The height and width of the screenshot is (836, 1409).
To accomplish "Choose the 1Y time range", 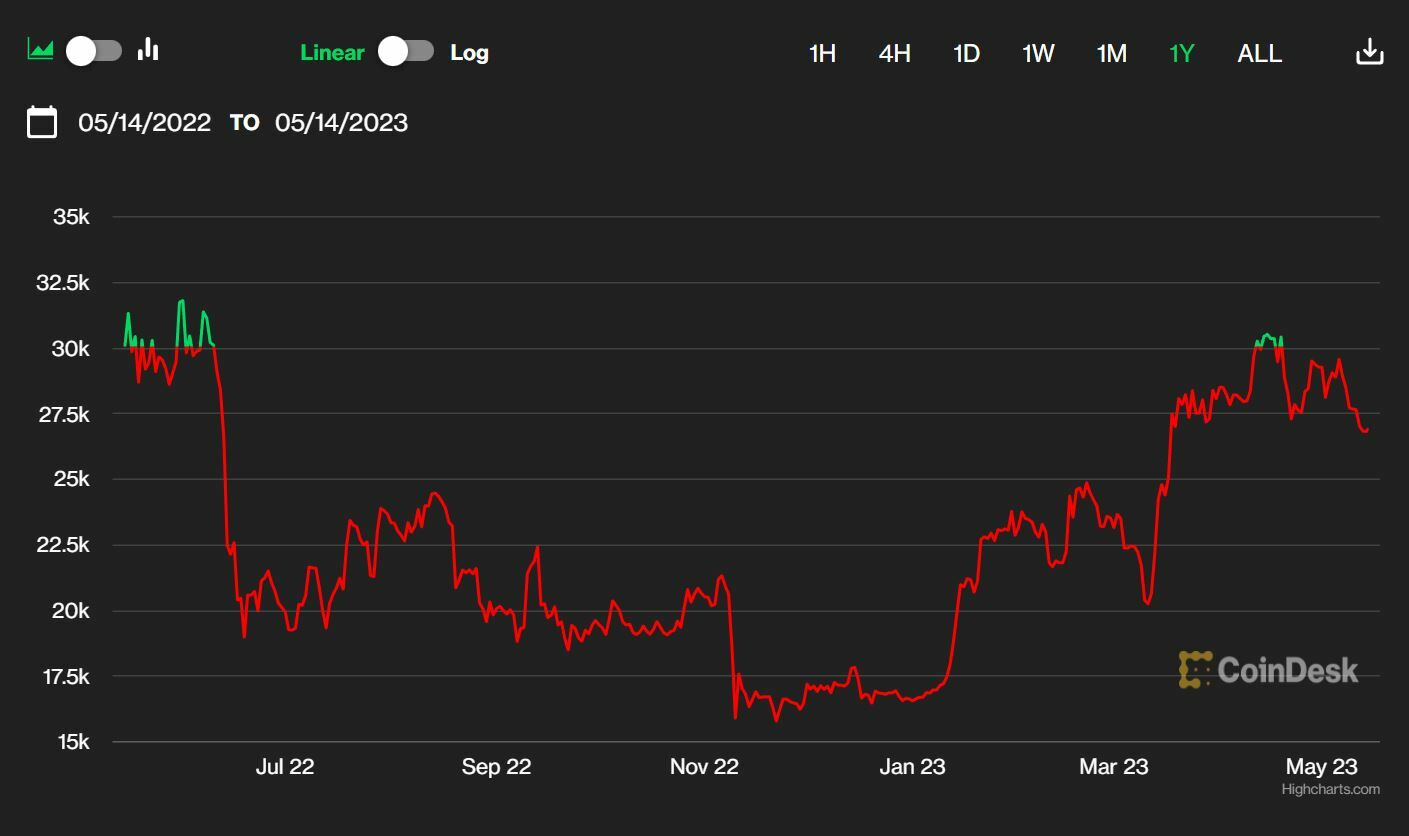I will (x=1182, y=54).
